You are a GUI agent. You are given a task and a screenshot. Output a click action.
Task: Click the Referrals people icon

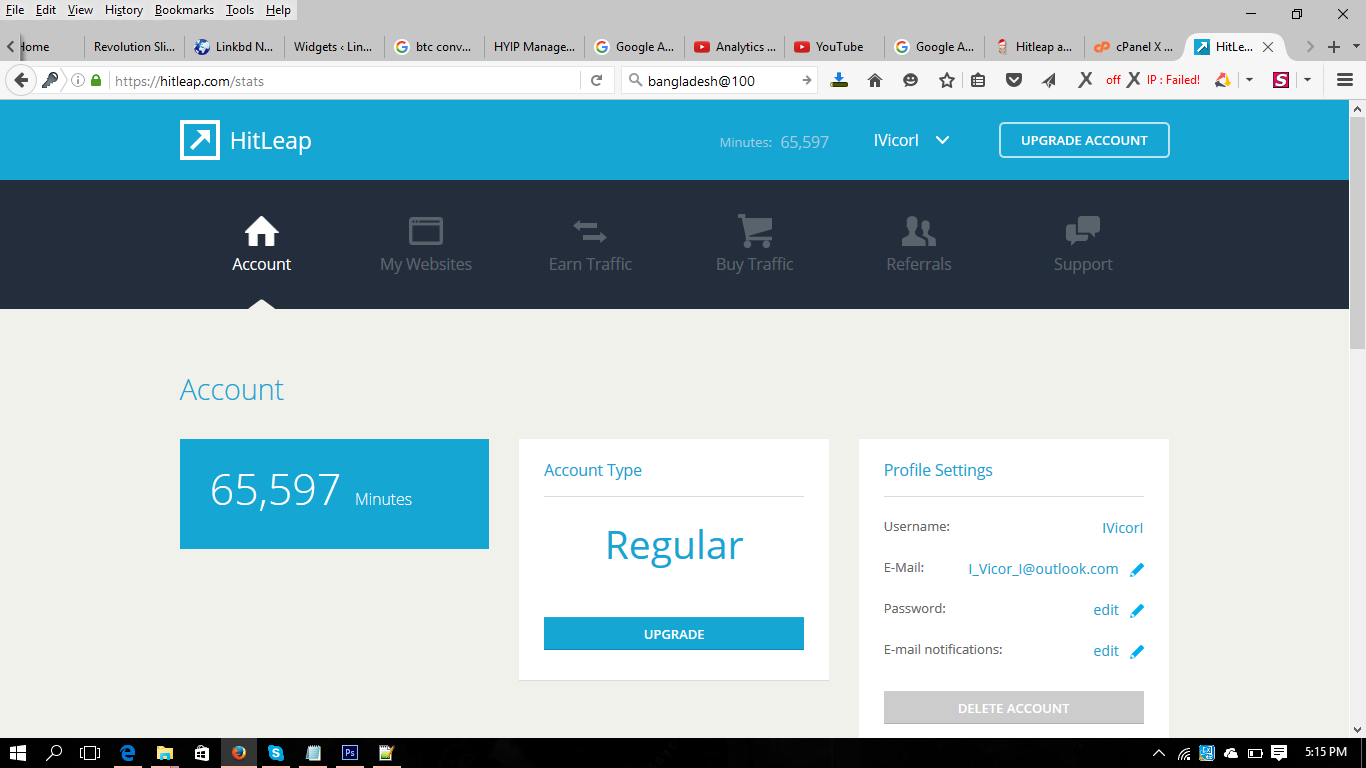point(919,231)
